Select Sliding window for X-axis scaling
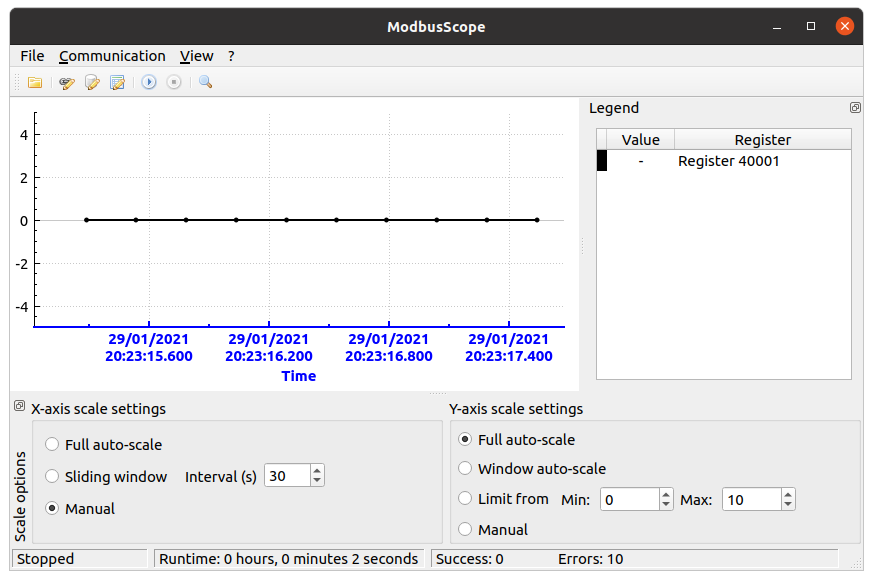 coord(51,477)
